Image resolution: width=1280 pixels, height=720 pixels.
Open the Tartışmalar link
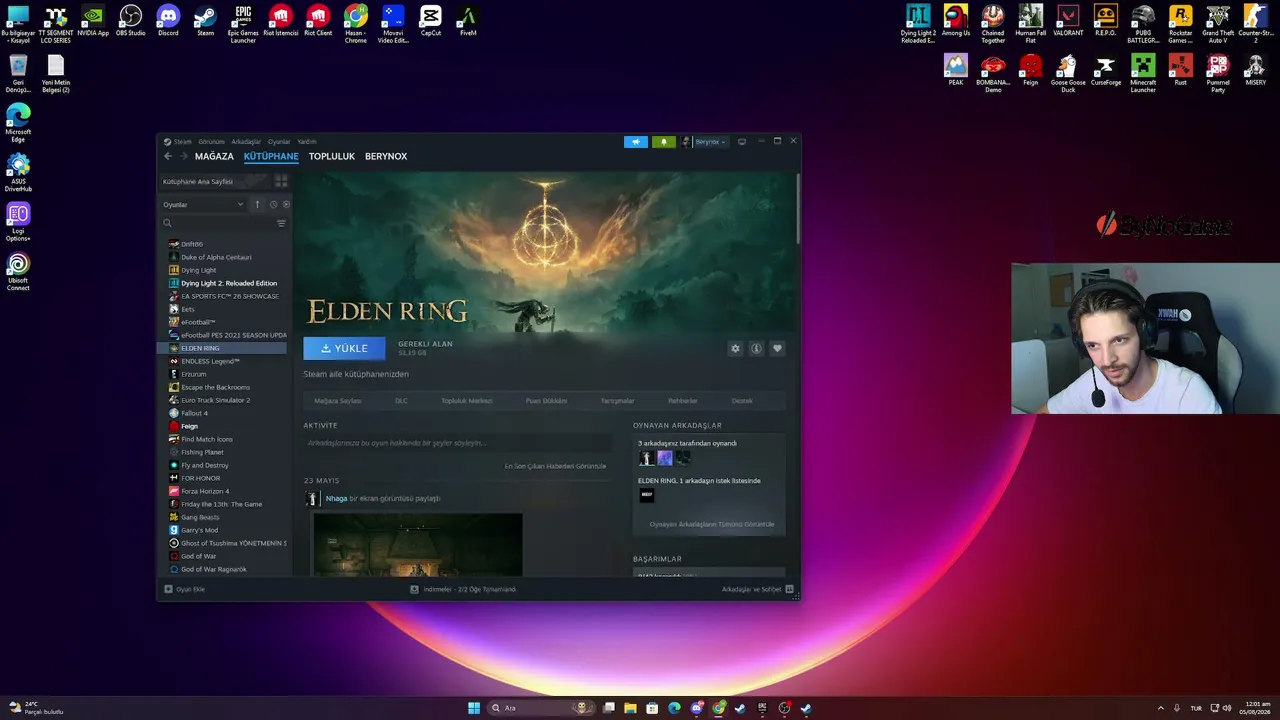617,401
